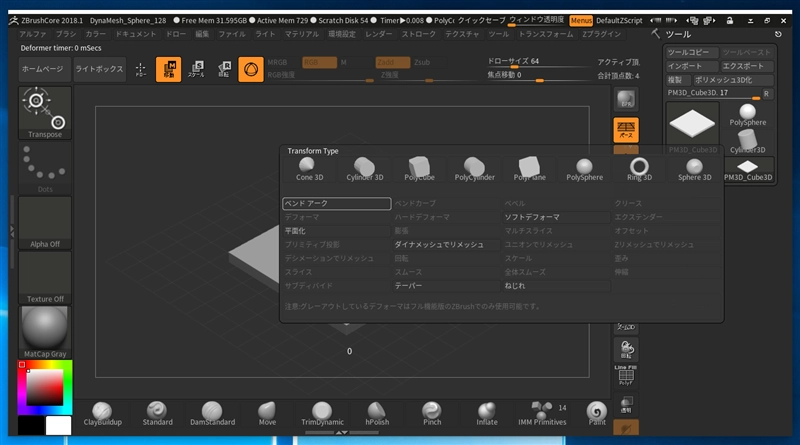Open the Texture Off selector

[x=45, y=278]
